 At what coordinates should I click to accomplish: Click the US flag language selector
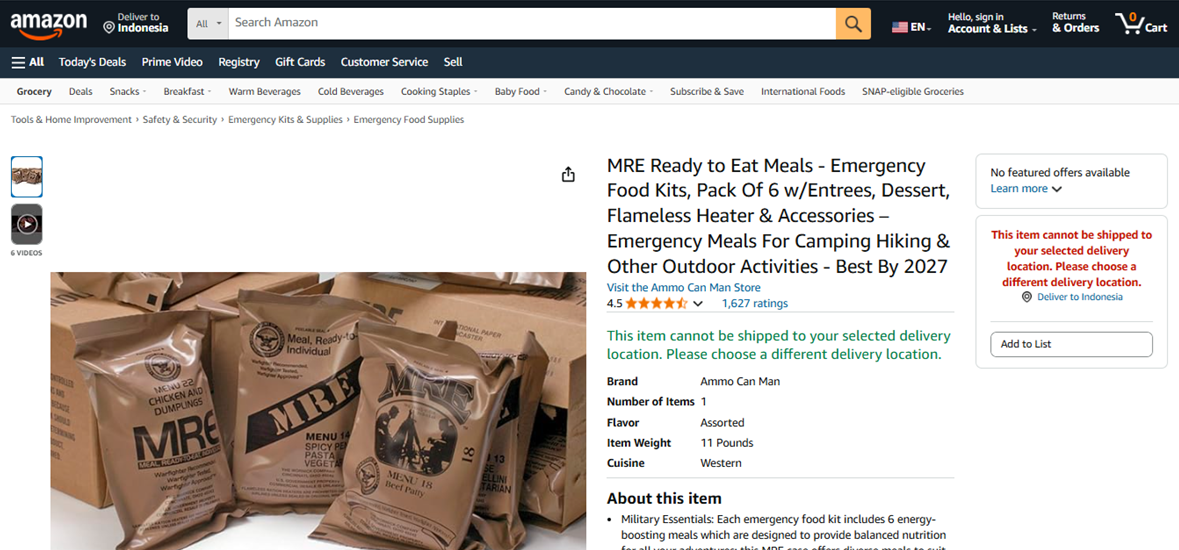[911, 27]
